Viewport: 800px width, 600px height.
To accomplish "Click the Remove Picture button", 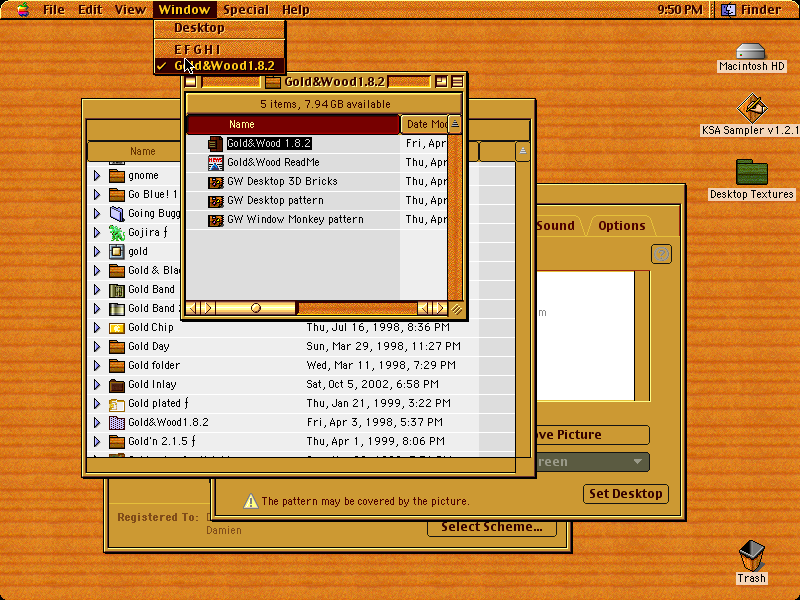I will (x=592, y=435).
